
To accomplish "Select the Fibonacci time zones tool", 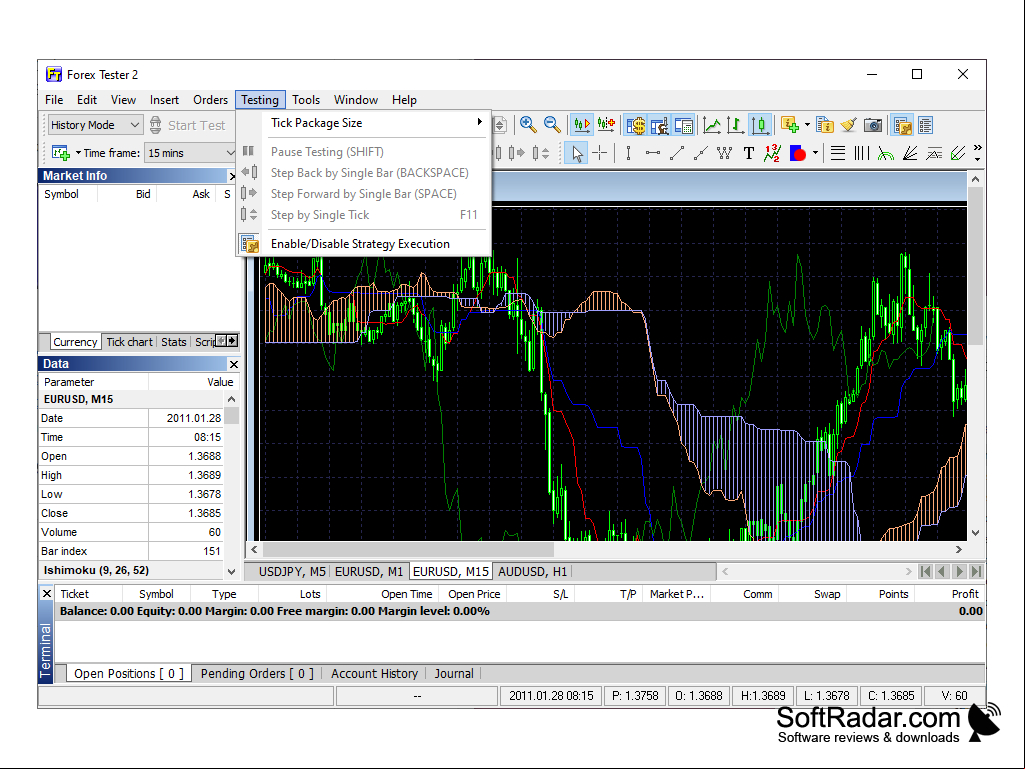I will tap(862, 153).
